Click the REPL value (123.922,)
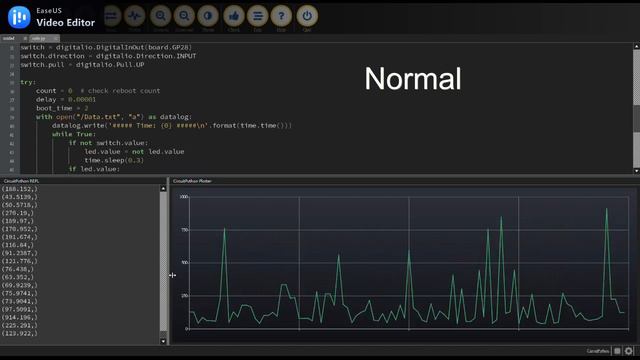Viewport: 640px width, 360px height. (x=20, y=333)
